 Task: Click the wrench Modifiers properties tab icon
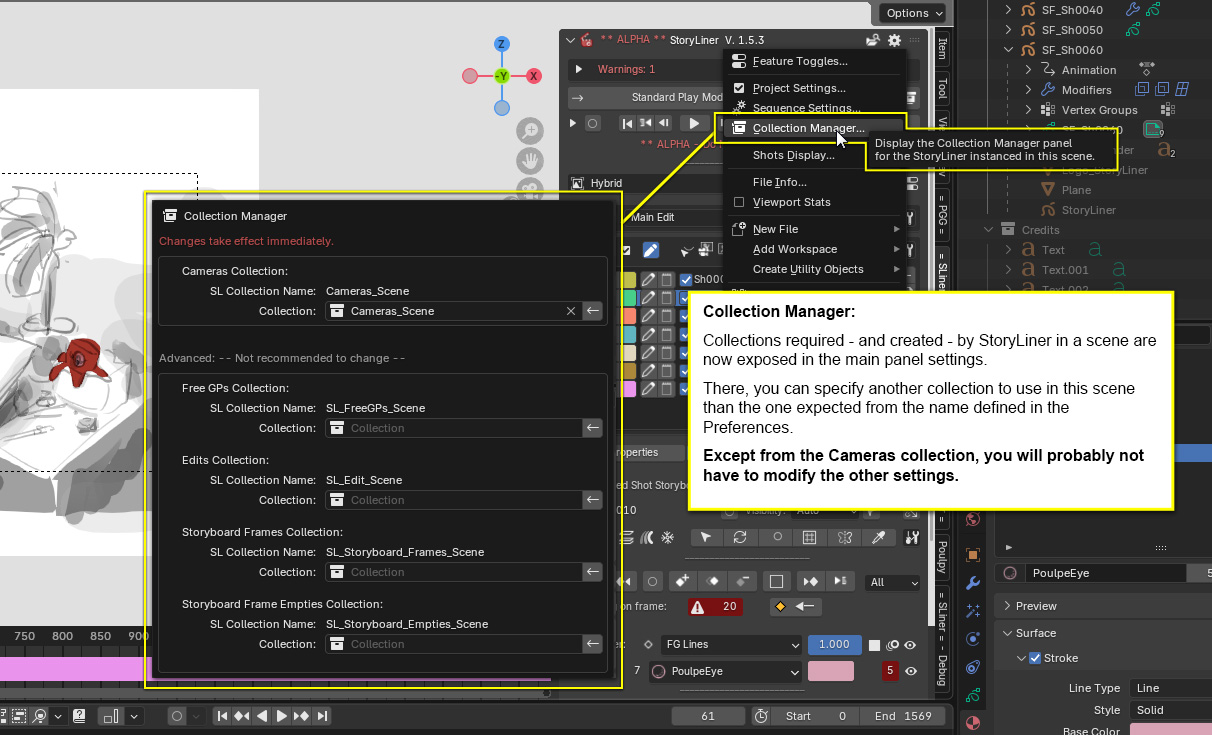click(x=973, y=582)
